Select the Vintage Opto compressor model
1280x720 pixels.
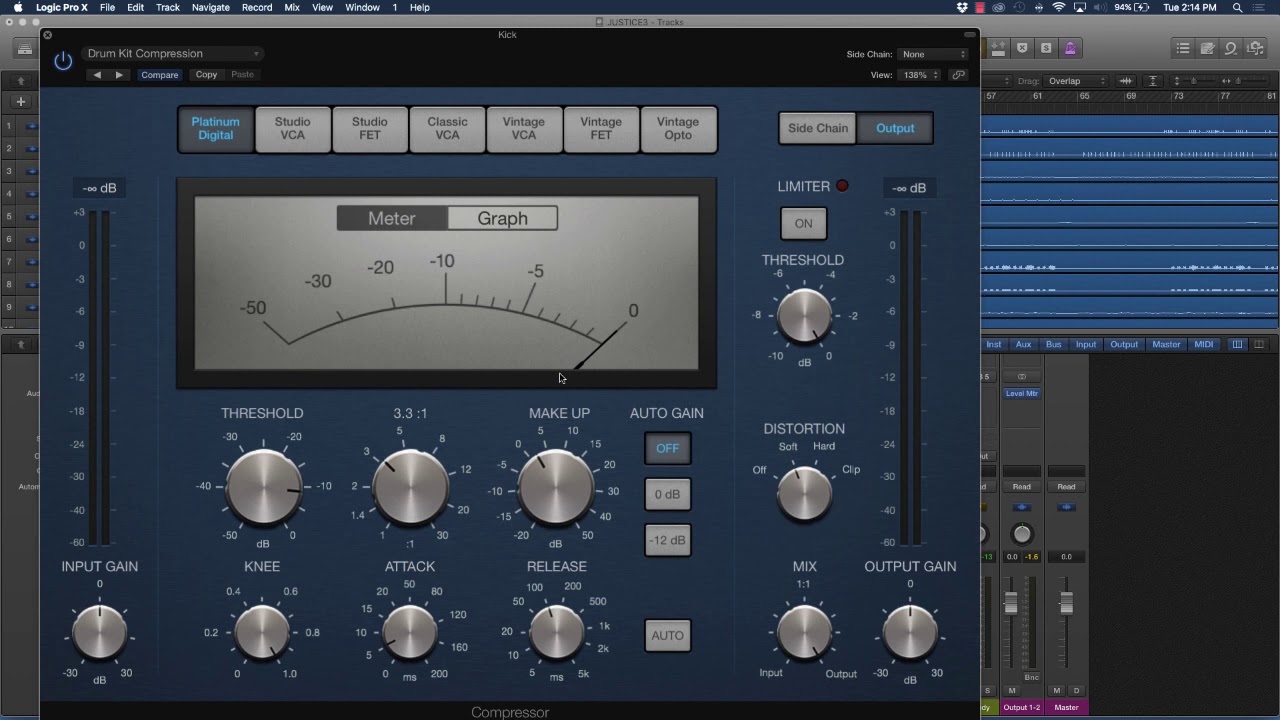[678, 129]
